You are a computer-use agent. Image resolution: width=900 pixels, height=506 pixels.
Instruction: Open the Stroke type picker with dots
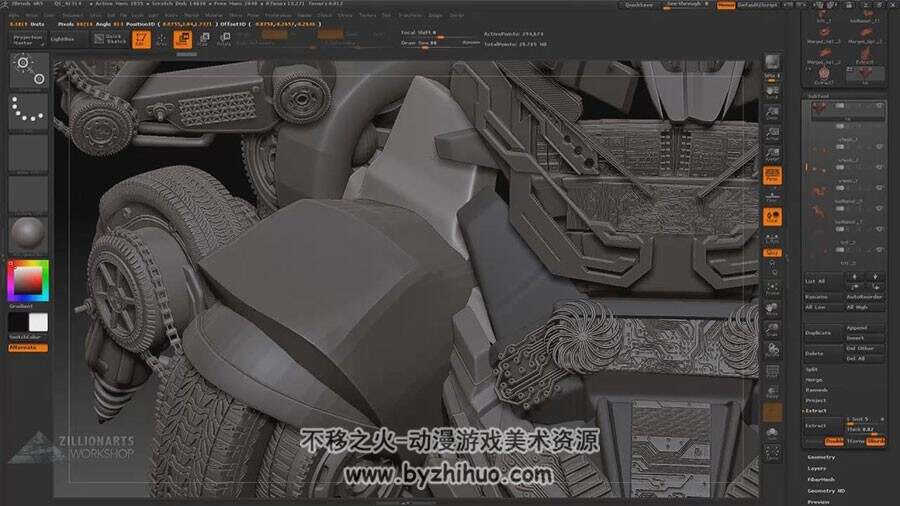click(28, 110)
